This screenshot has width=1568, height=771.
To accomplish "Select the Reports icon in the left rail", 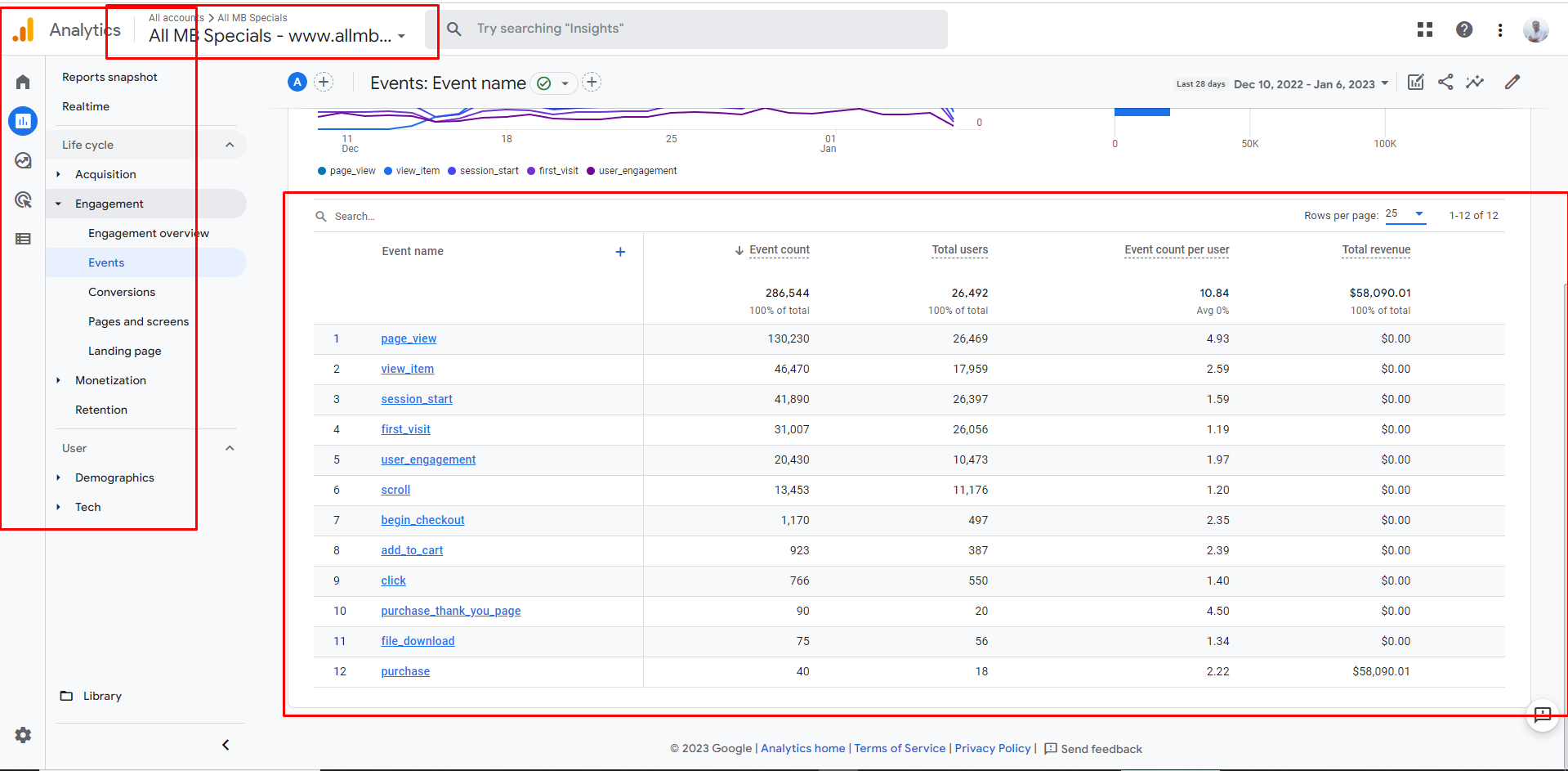I will click(x=23, y=121).
